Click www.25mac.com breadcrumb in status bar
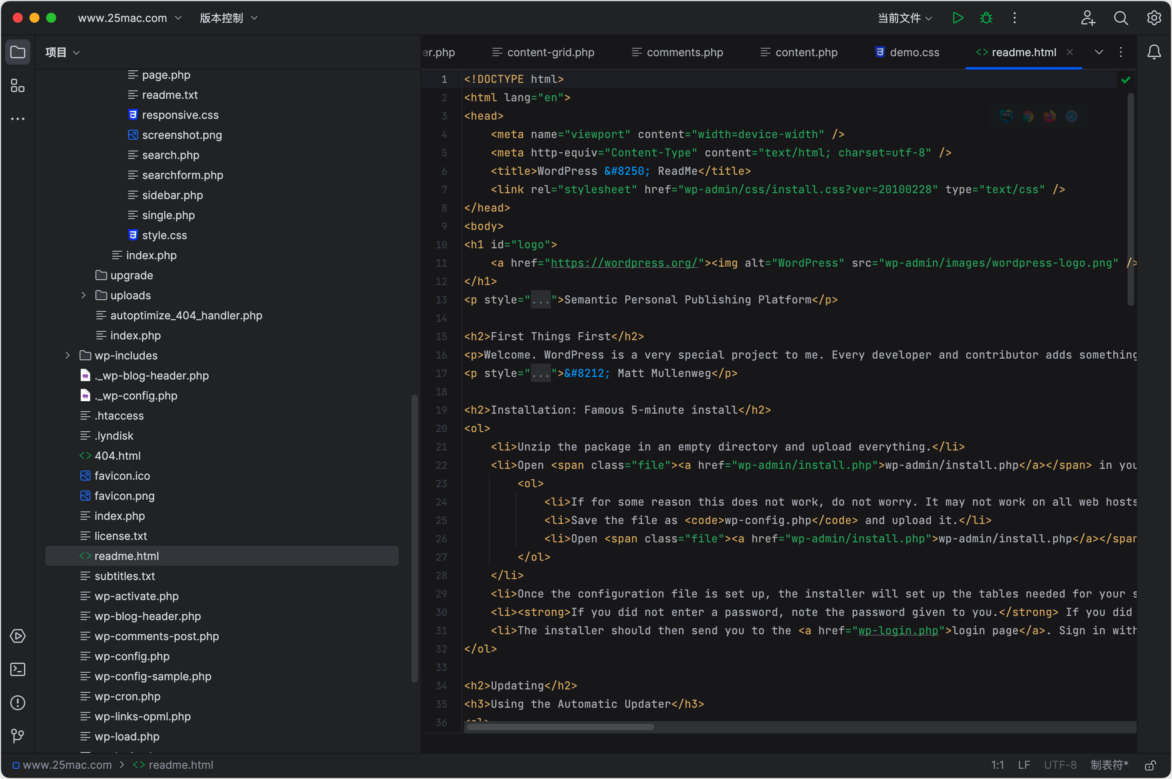This screenshot has height=779, width=1172. click(x=61, y=765)
